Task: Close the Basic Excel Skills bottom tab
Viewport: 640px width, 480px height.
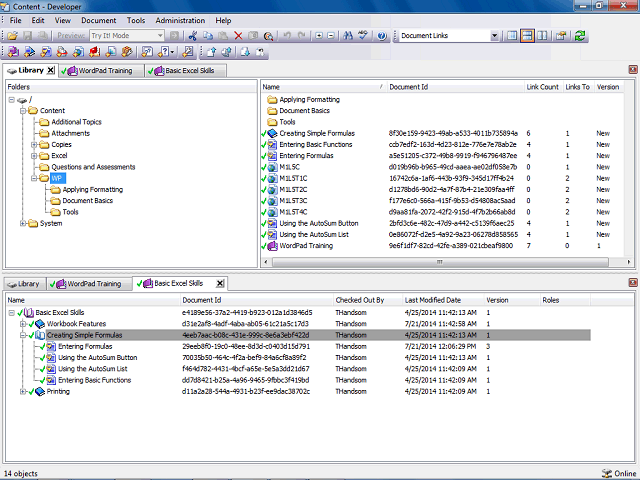Action: [x=220, y=283]
